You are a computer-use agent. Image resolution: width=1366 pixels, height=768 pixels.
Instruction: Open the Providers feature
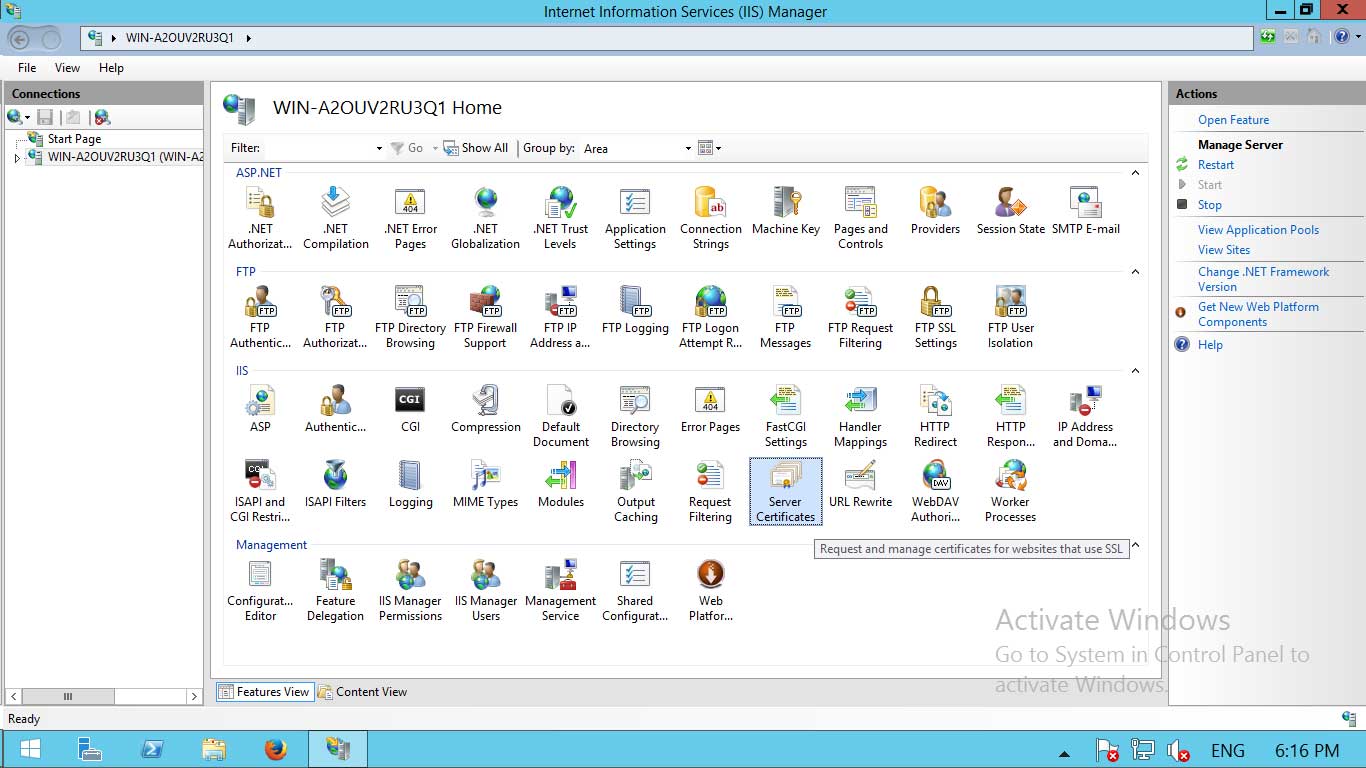(935, 211)
